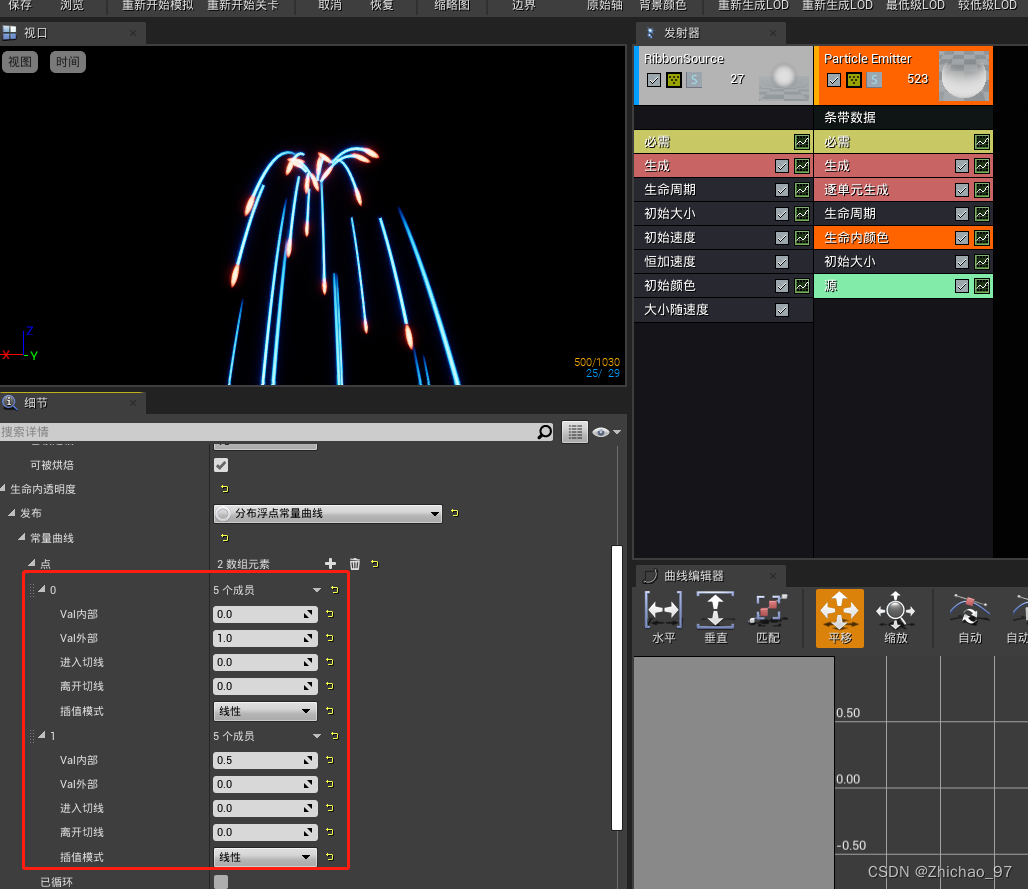Click the details search magnifier icon
Viewport: 1028px width, 889px height.
(545, 431)
